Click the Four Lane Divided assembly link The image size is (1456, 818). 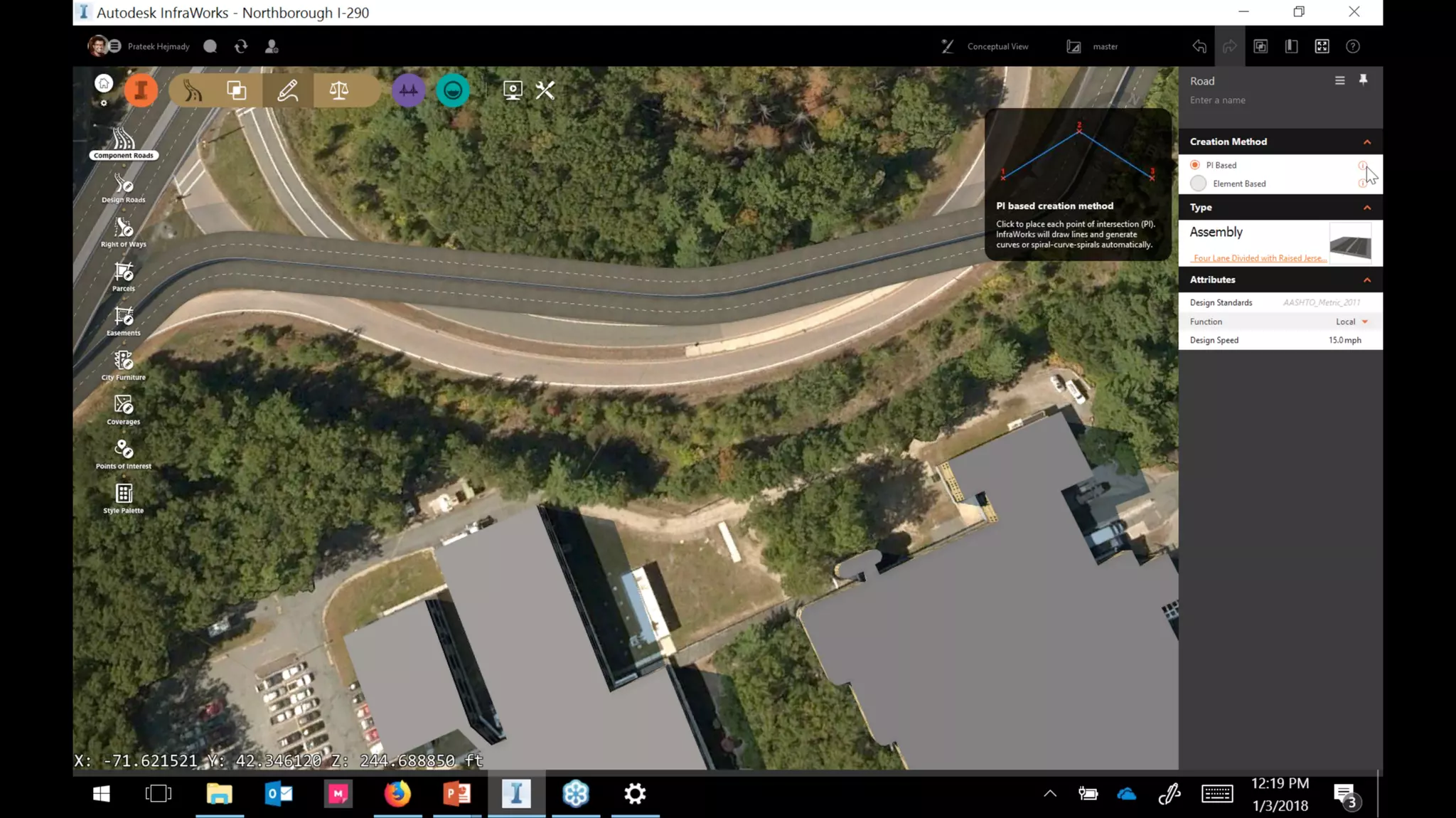pyautogui.click(x=1260, y=258)
